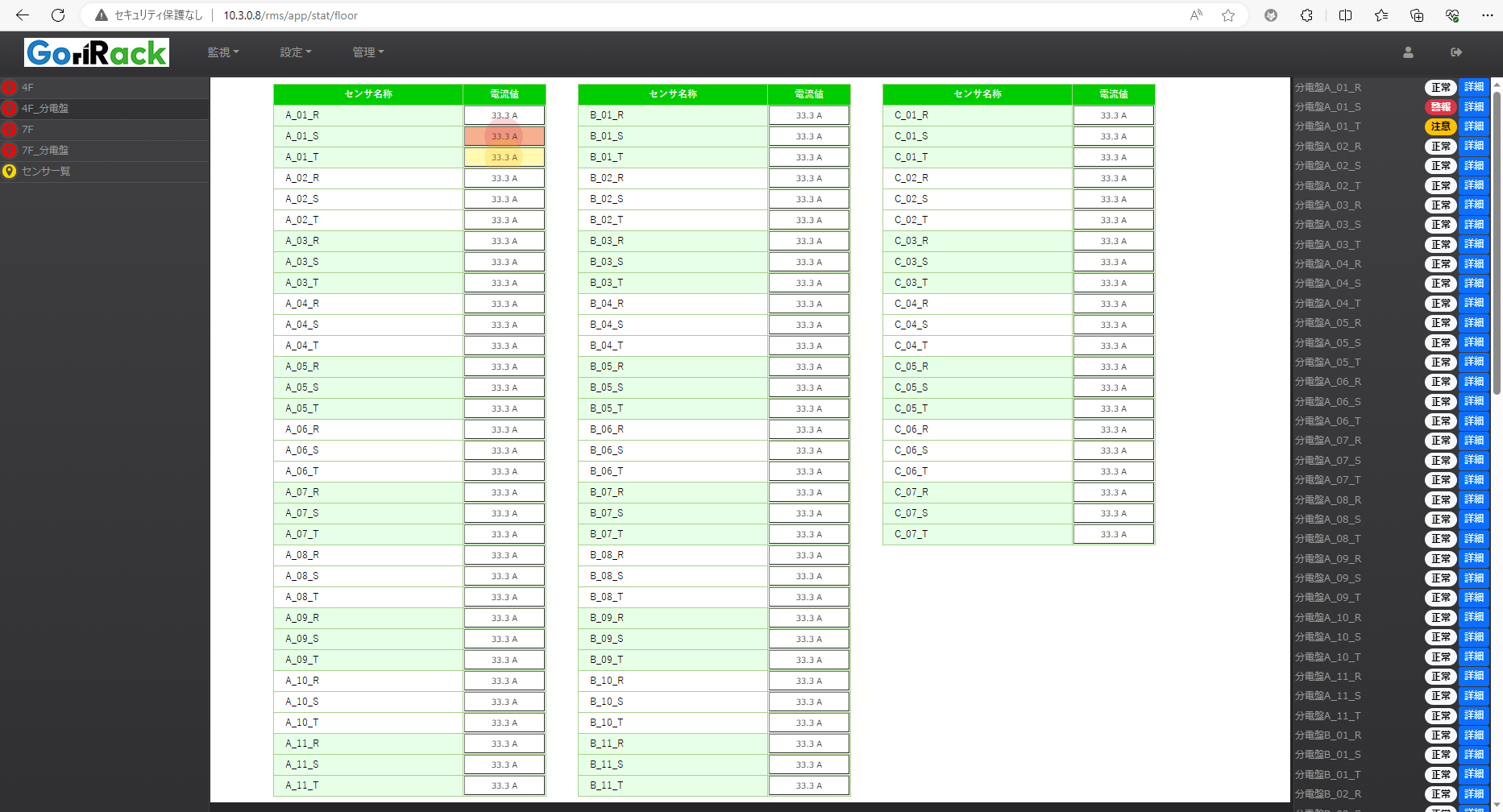This screenshot has width=1503, height=812.
Task: Click the shield icon in browser toolbar
Action: pyautogui.click(x=1271, y=15)
